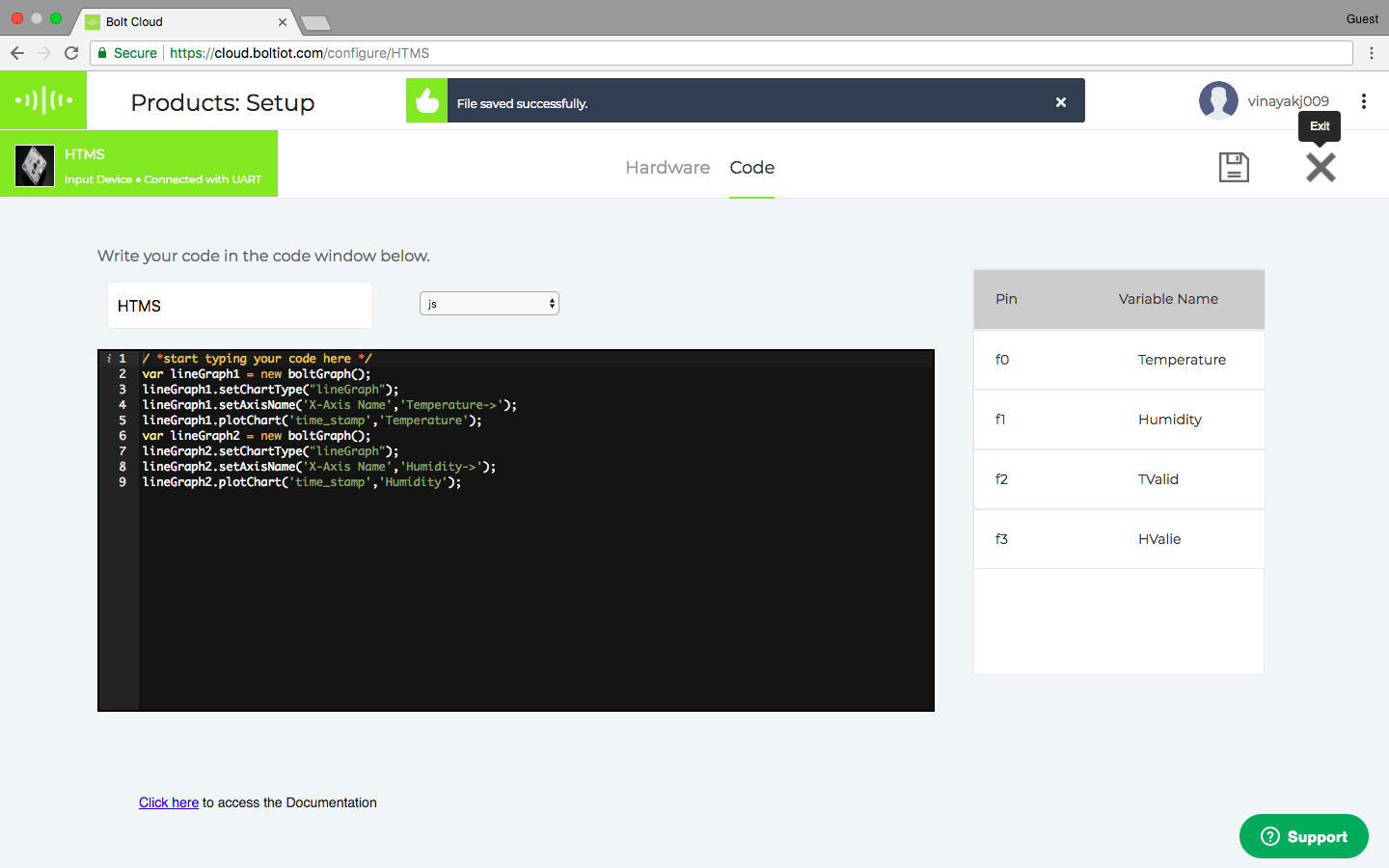Open the Documentation 'Click here' link
This screenshot has width=1389, height=868.
[169, 802]
